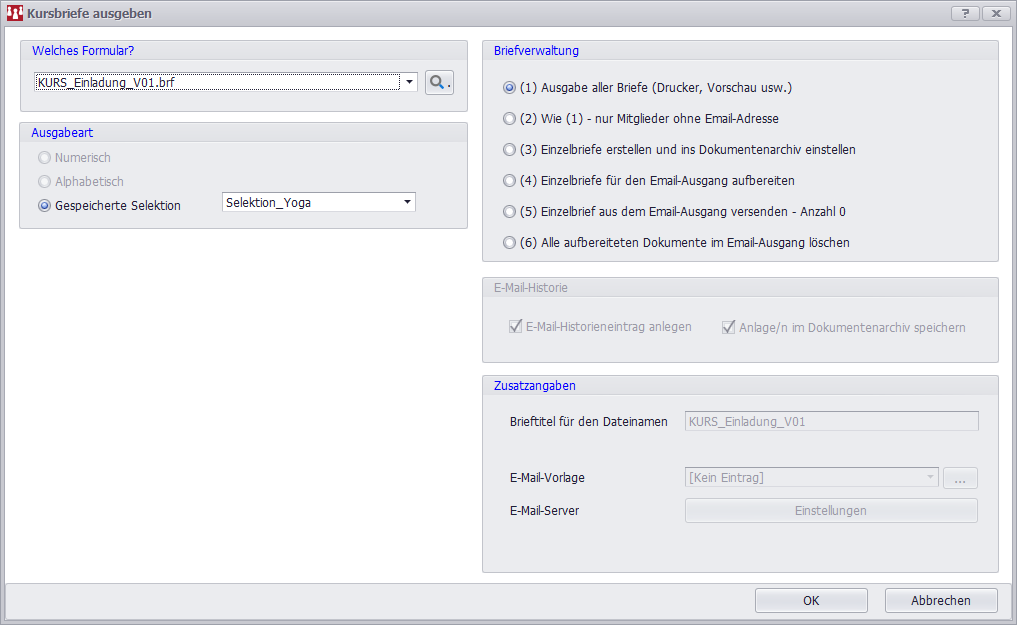The height and width of the screenshot is (625, 1017).
Task: Open the KURS_Einladung_V01.brf form dropdown
Action: tap(409, 83)
